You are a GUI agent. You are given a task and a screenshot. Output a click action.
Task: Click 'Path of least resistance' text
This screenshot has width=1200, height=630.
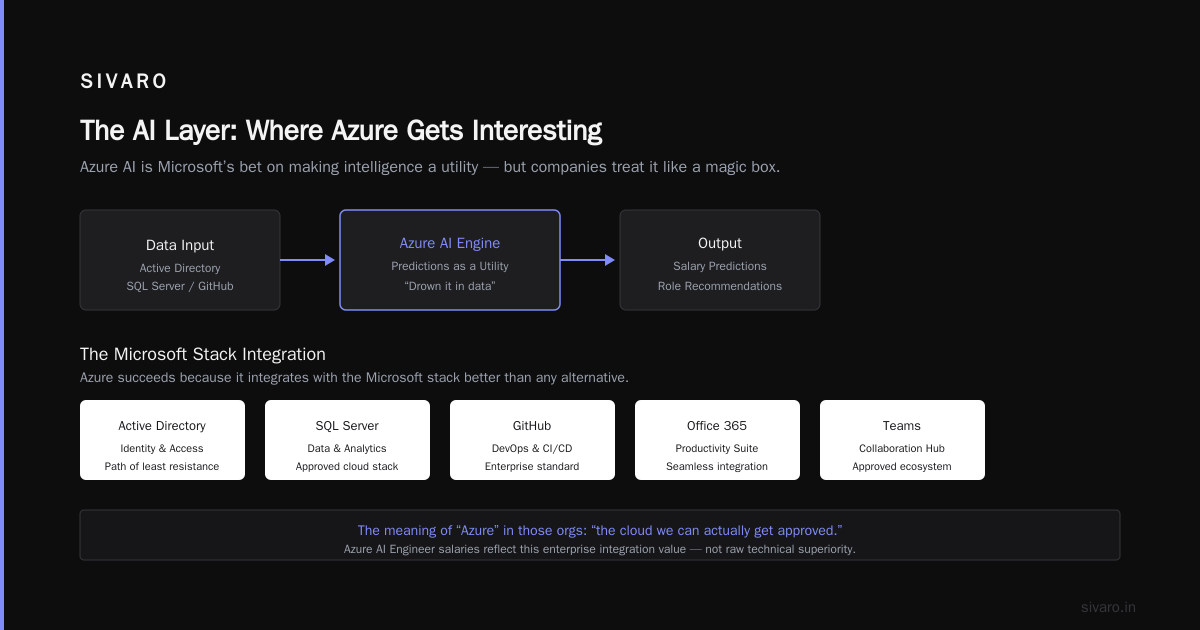tap(162, 467)
